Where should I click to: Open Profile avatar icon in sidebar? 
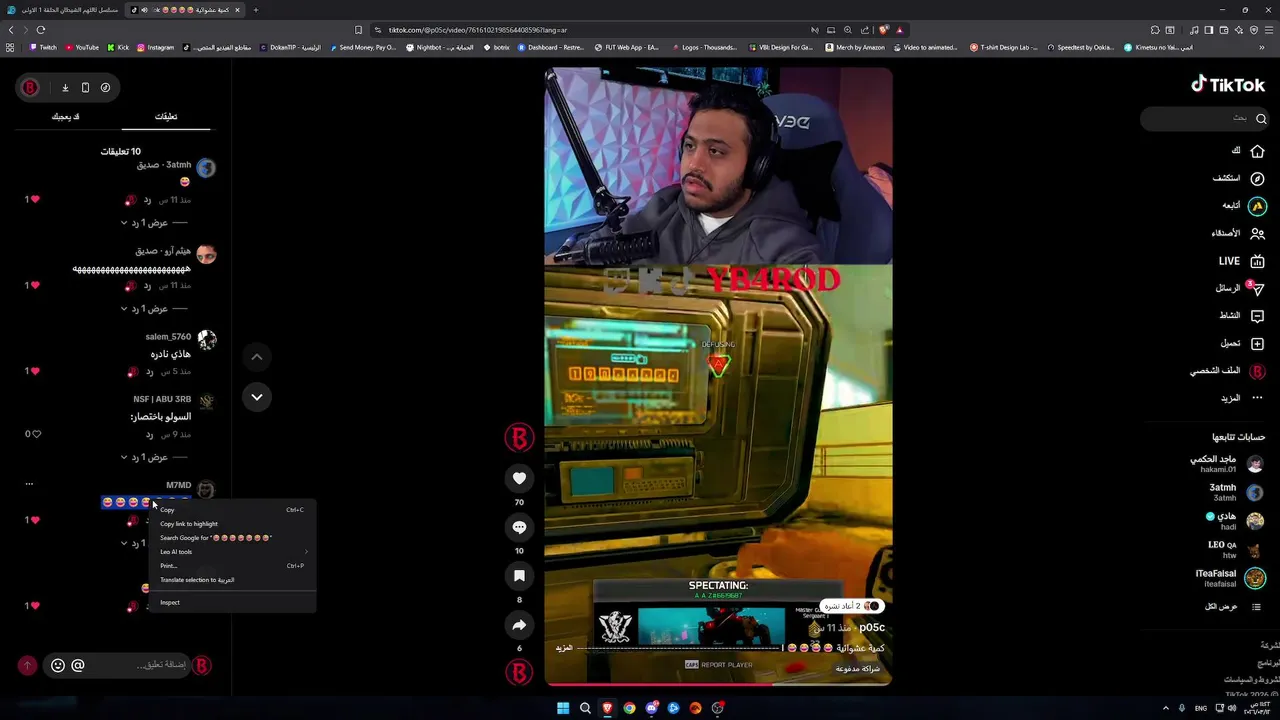tap(1257, 371)
